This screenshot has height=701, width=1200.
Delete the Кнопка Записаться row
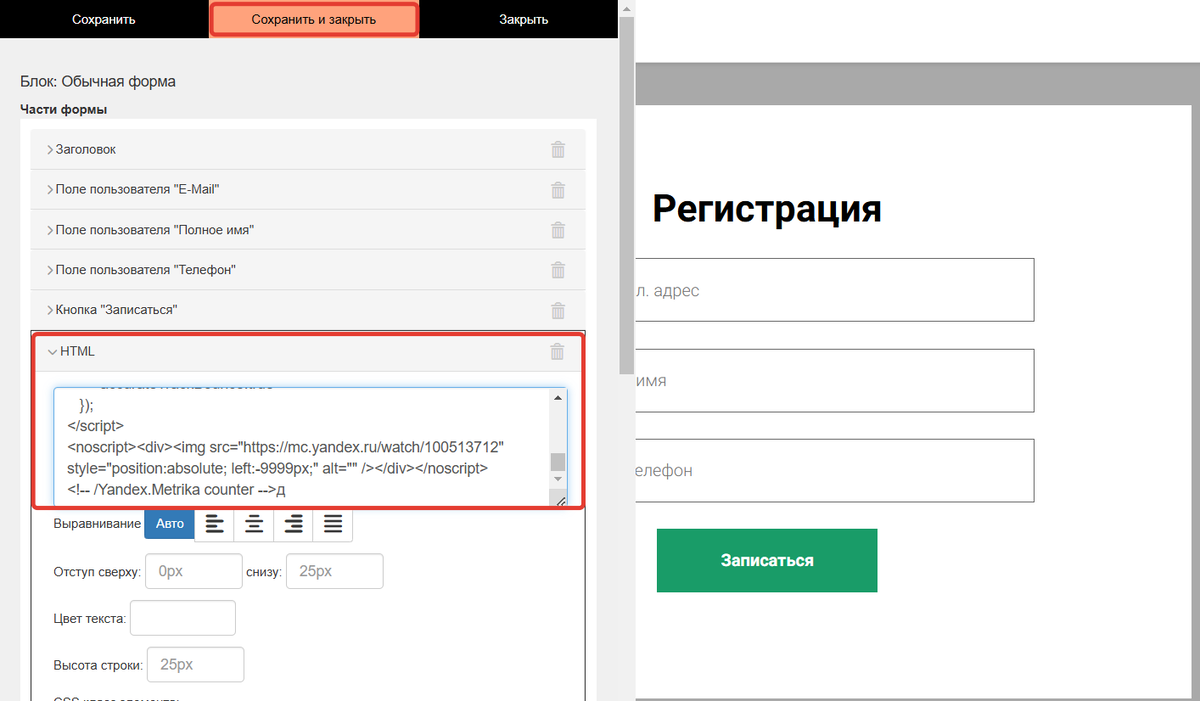click(558, 310)
